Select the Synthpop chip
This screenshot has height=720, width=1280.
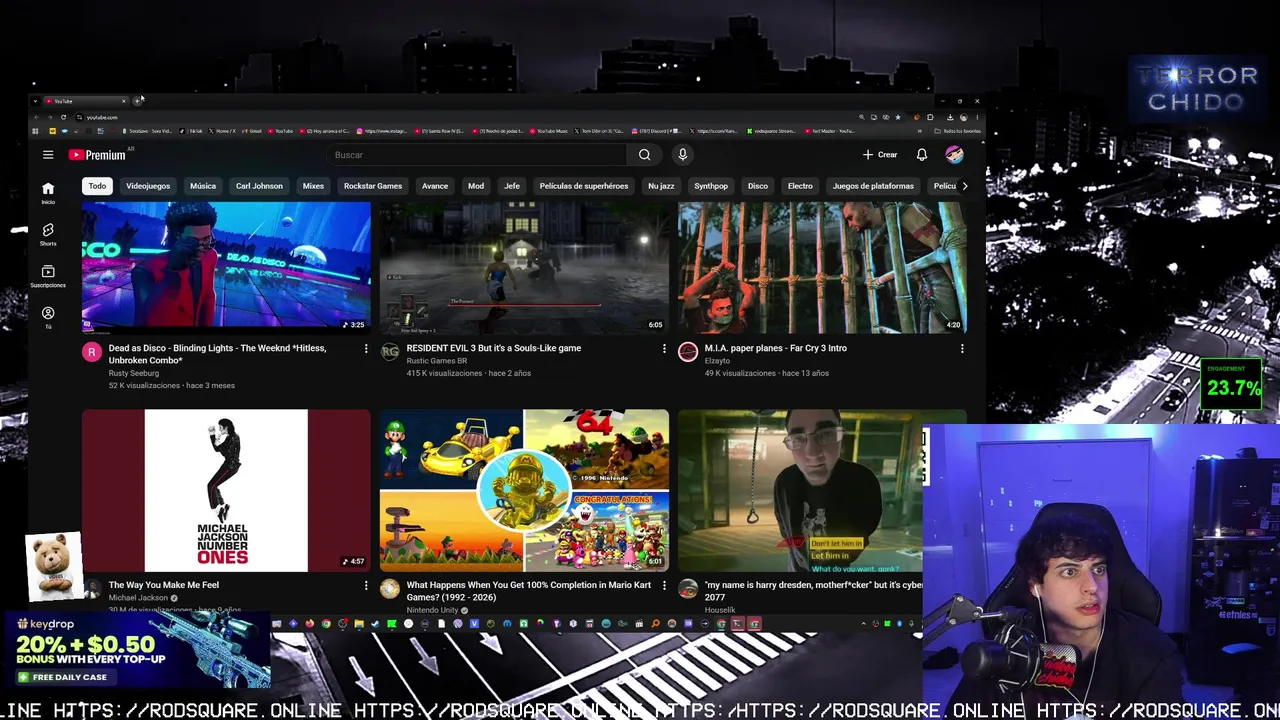[x=711, y=186]
